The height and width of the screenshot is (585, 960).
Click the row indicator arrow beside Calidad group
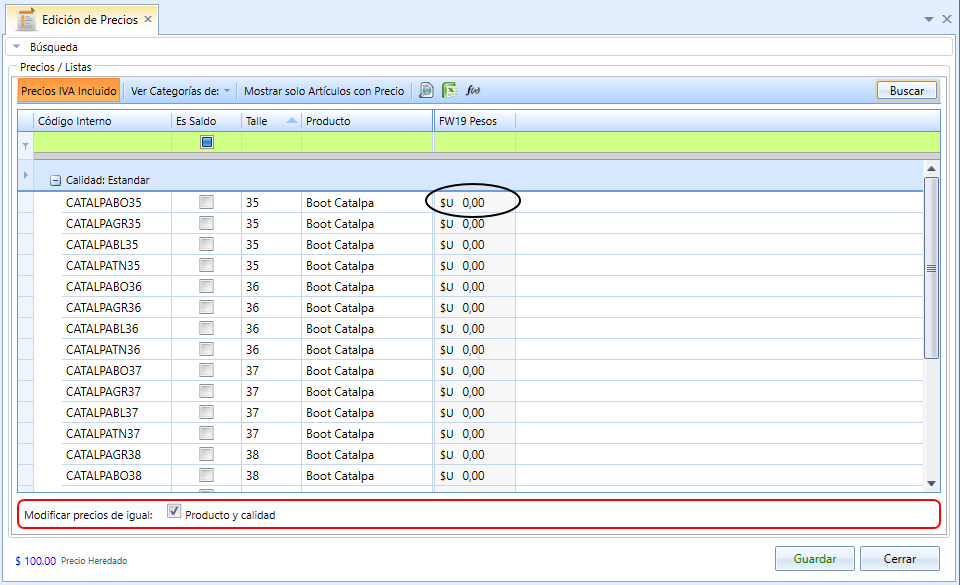[x=26, y=175]
